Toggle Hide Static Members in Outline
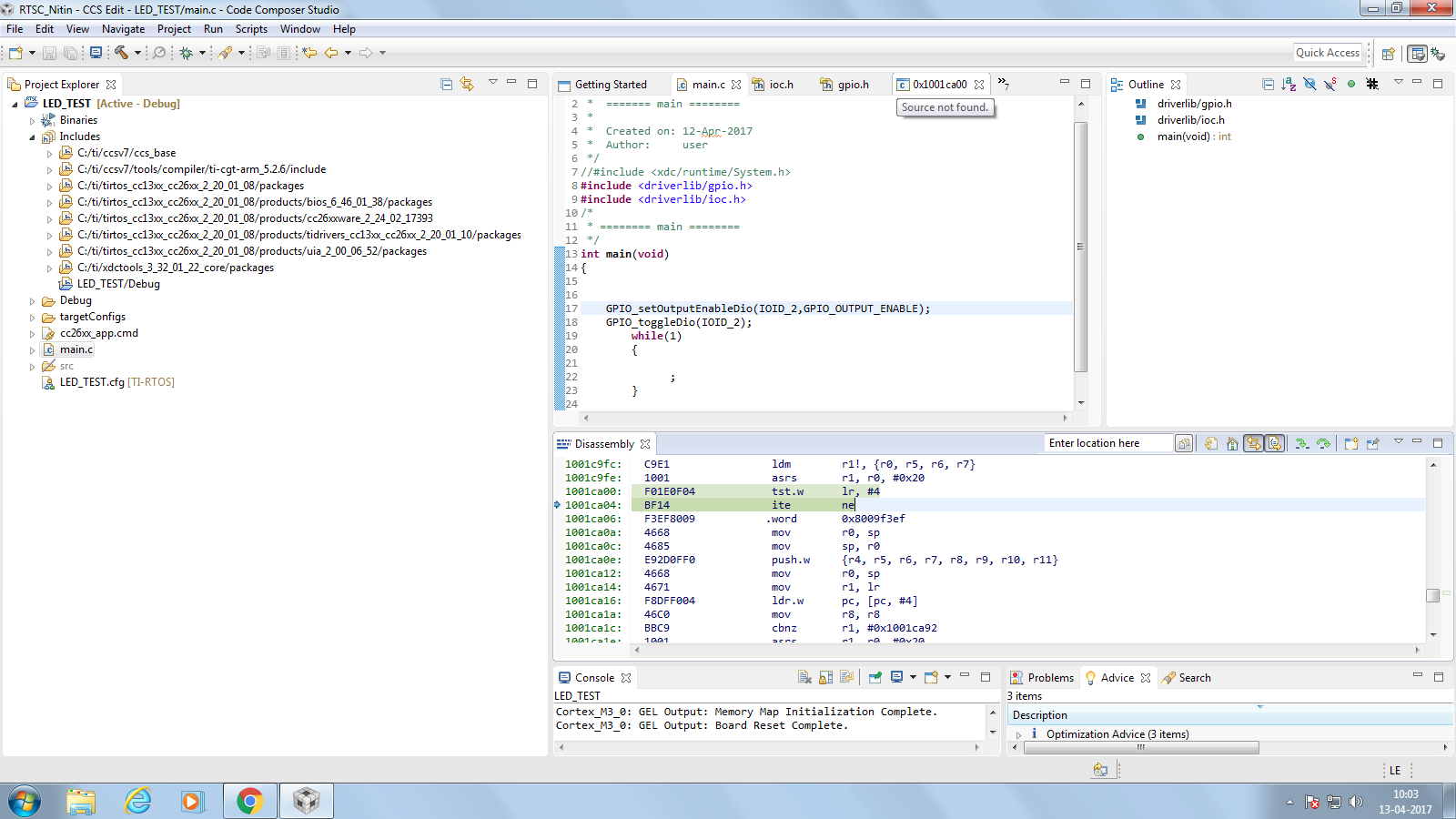Viewport: 1456px width, 819px height. [x=1330, y=85]
